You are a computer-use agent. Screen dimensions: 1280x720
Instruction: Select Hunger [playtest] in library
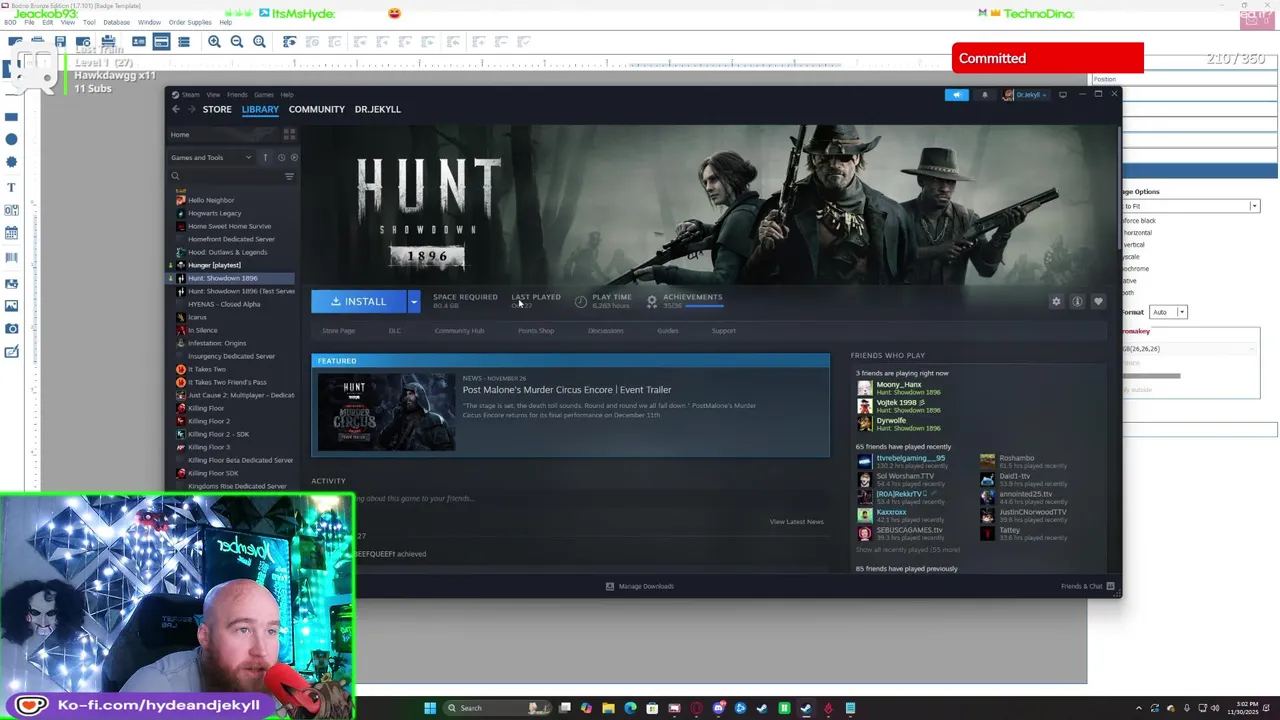tap(214, 265)
